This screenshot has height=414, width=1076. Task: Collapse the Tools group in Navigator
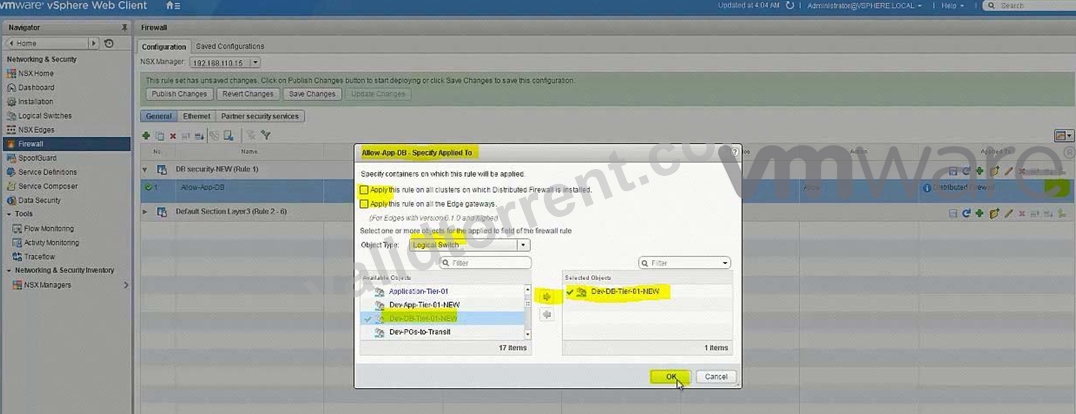click(x=9, y=214)
